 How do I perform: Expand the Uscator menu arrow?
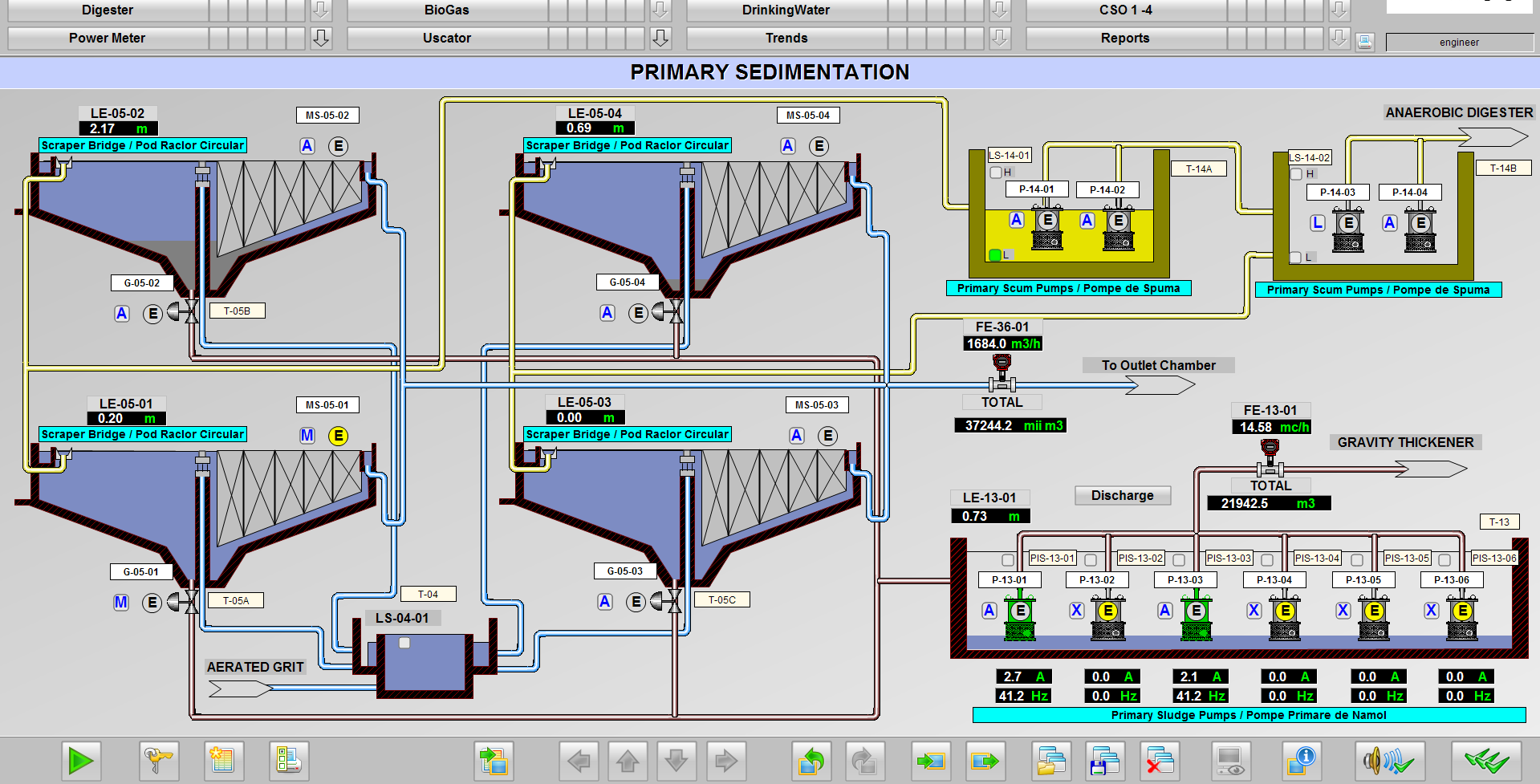[660, 38]
